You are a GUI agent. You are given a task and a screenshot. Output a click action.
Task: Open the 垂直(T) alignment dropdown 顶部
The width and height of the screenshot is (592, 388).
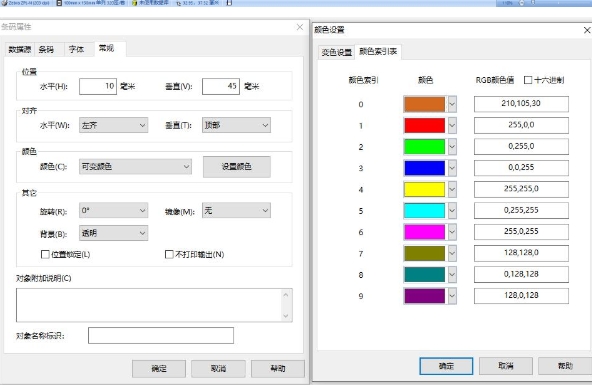(x=236, y=125)
